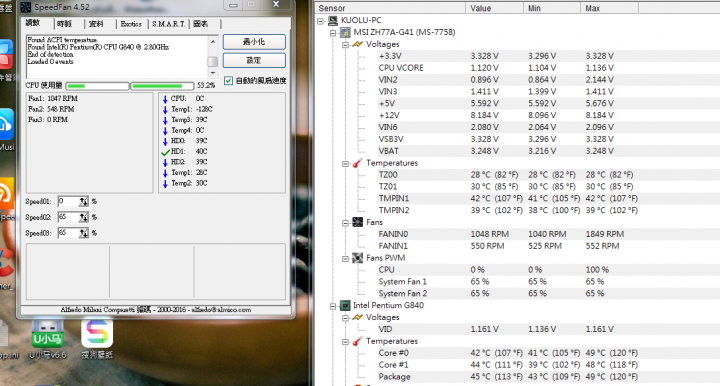
Task: Click the arrow icon next to Temp4: 0C
Action: (165, 130)
